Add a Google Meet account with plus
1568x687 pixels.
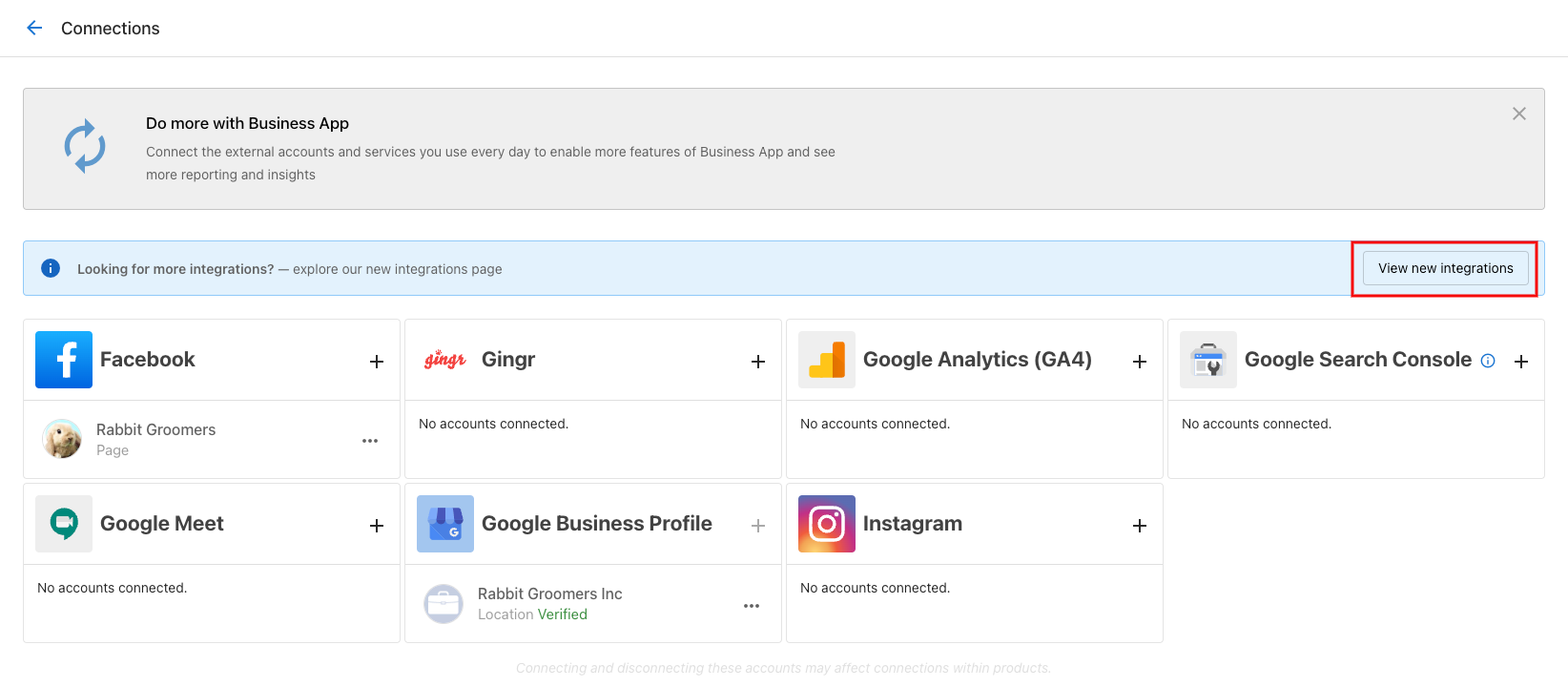click(377, 526)
